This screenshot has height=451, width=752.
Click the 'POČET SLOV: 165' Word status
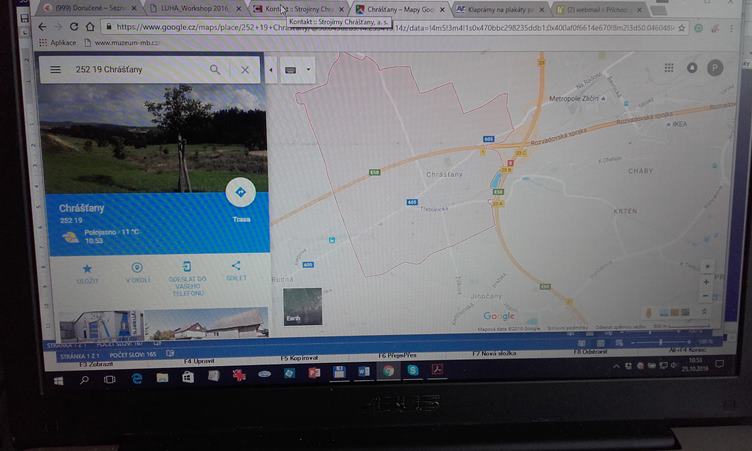click(x=133, y=355)
